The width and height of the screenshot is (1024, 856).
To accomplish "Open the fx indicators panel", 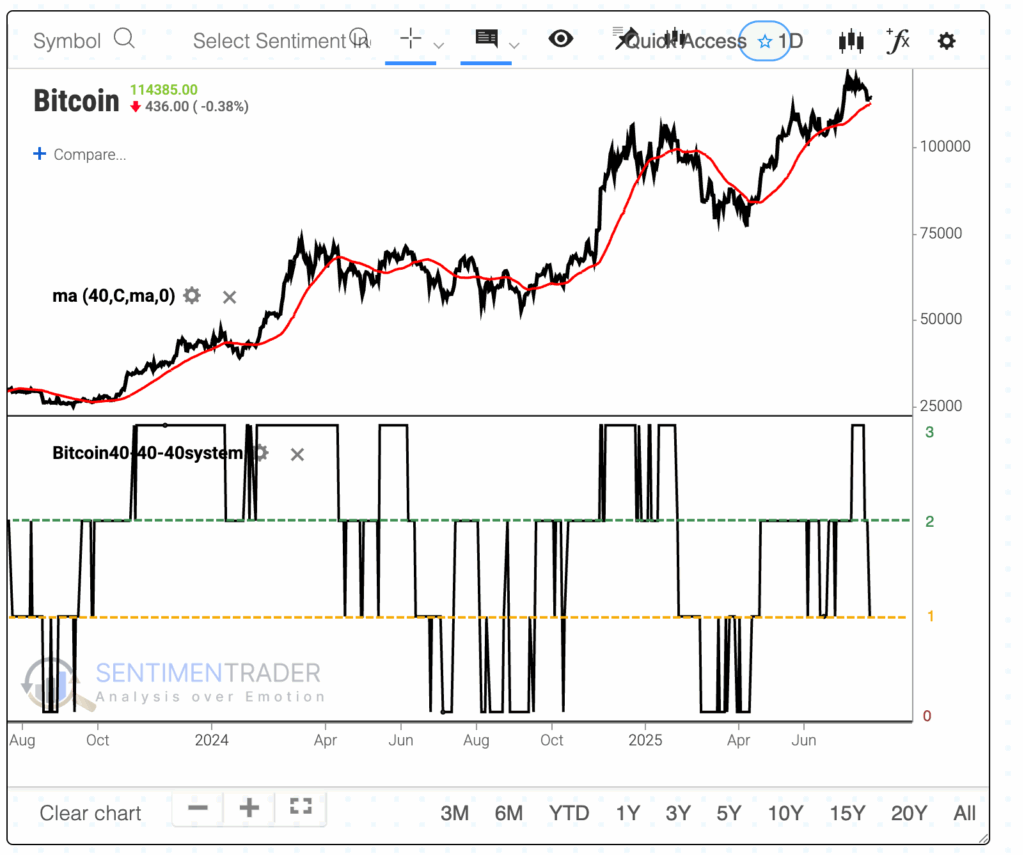I will tap(898, 41).
